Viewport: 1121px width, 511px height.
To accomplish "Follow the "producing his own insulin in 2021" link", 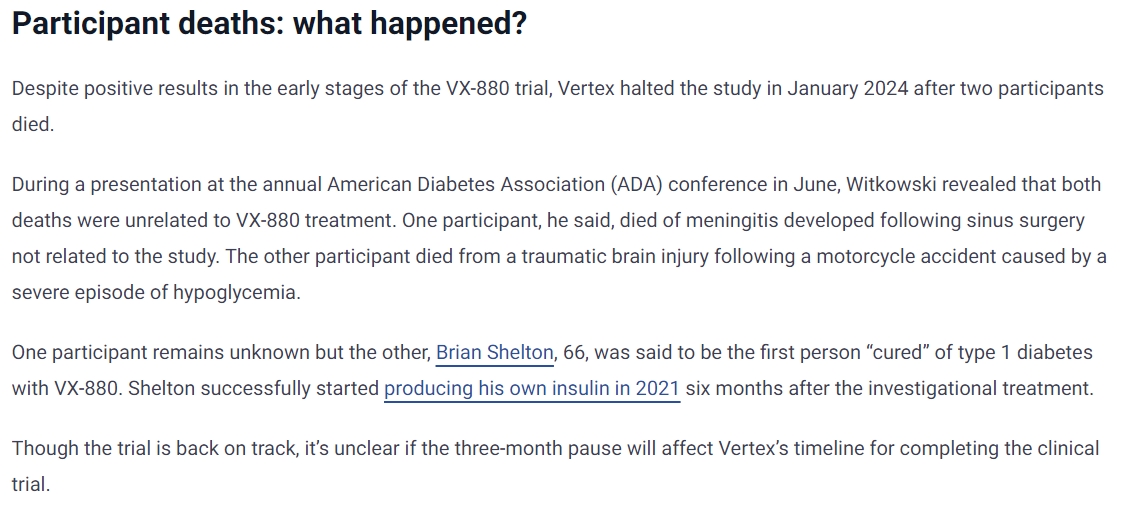I will click(x=531, y=388).
